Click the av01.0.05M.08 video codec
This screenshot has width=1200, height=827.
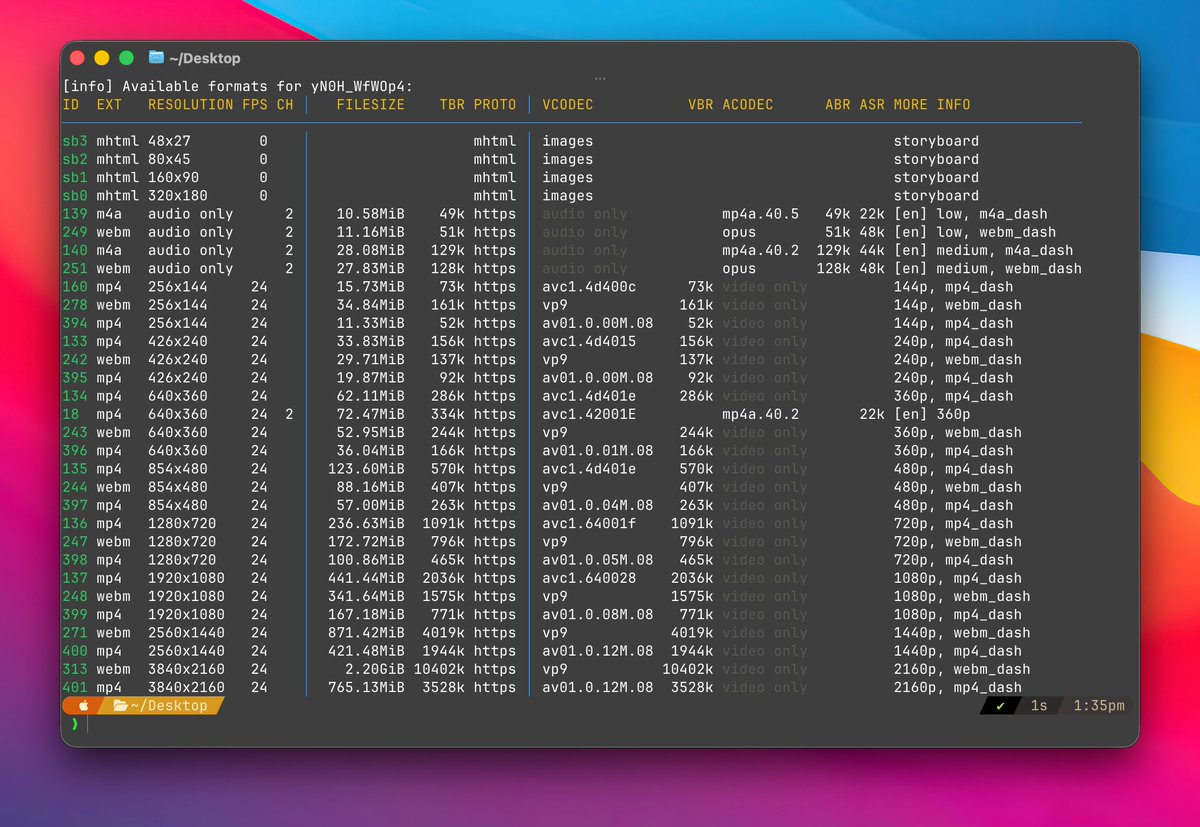click(x=598, y=560)
